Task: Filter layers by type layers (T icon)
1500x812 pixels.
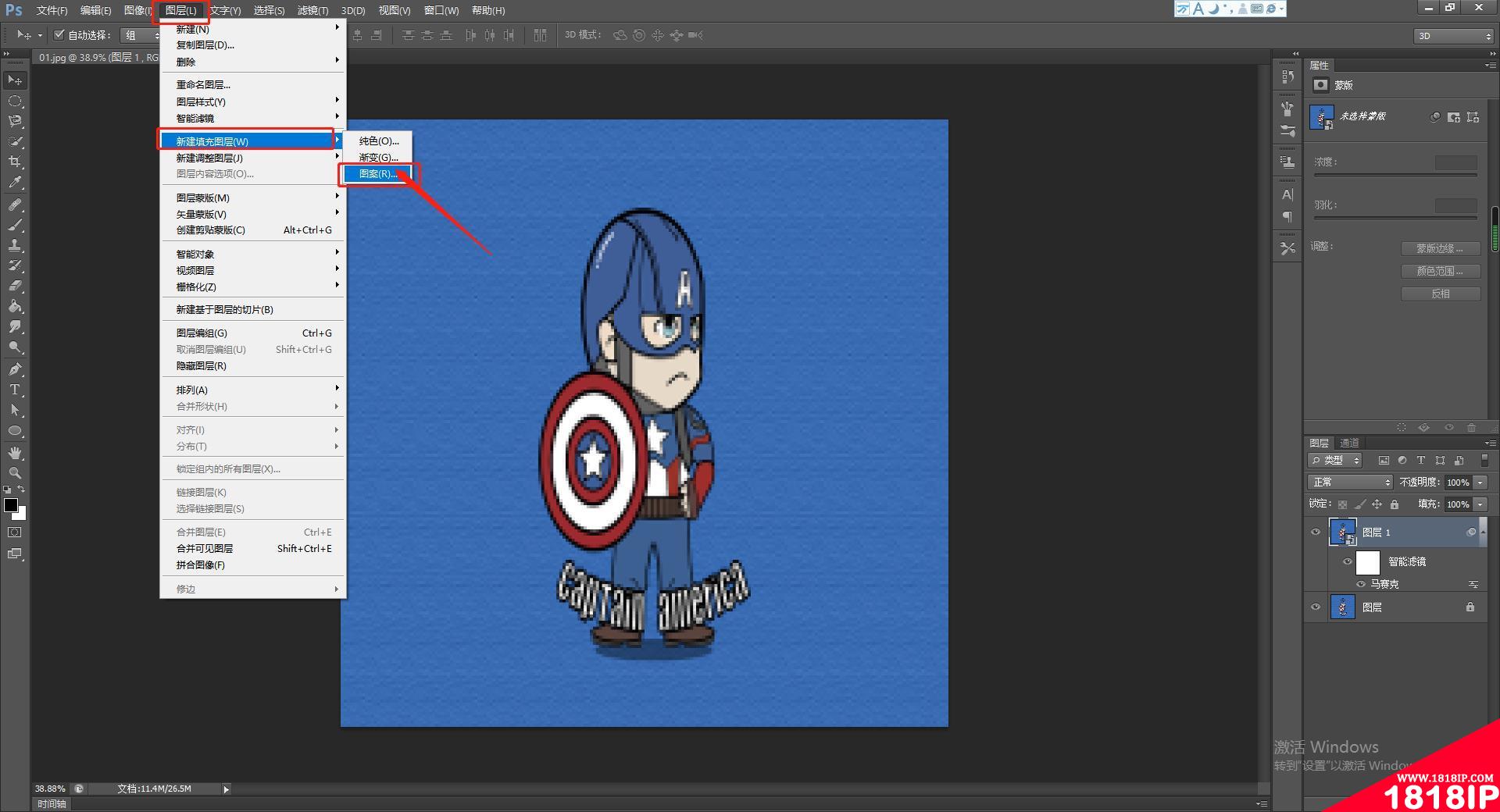Action: [1421, 461]
